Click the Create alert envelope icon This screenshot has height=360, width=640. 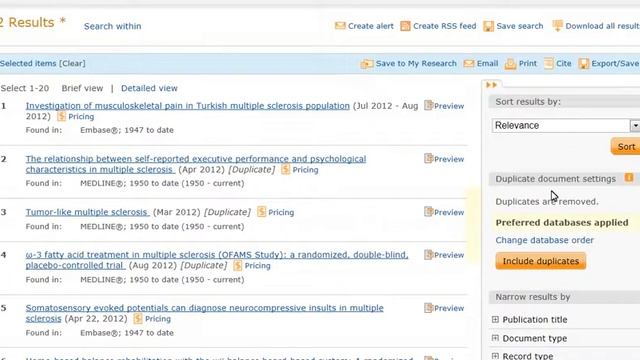[340, 26]
